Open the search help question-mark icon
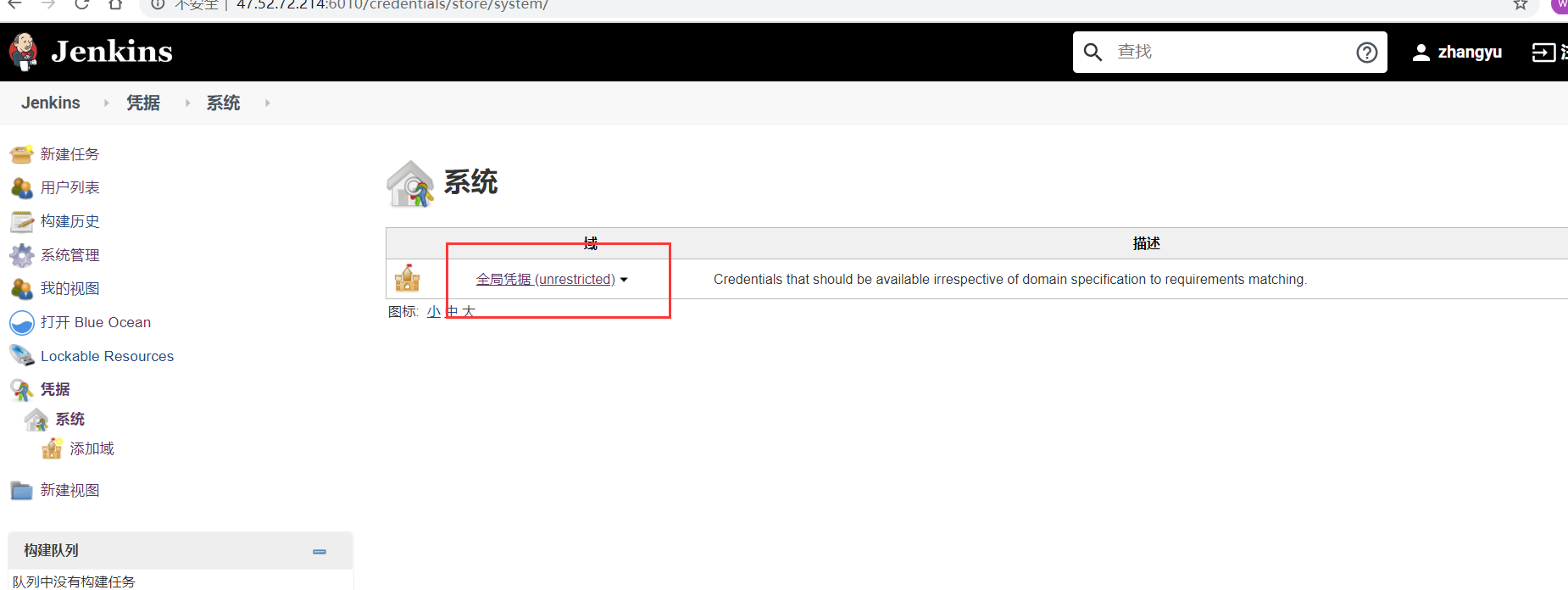 1366,53
